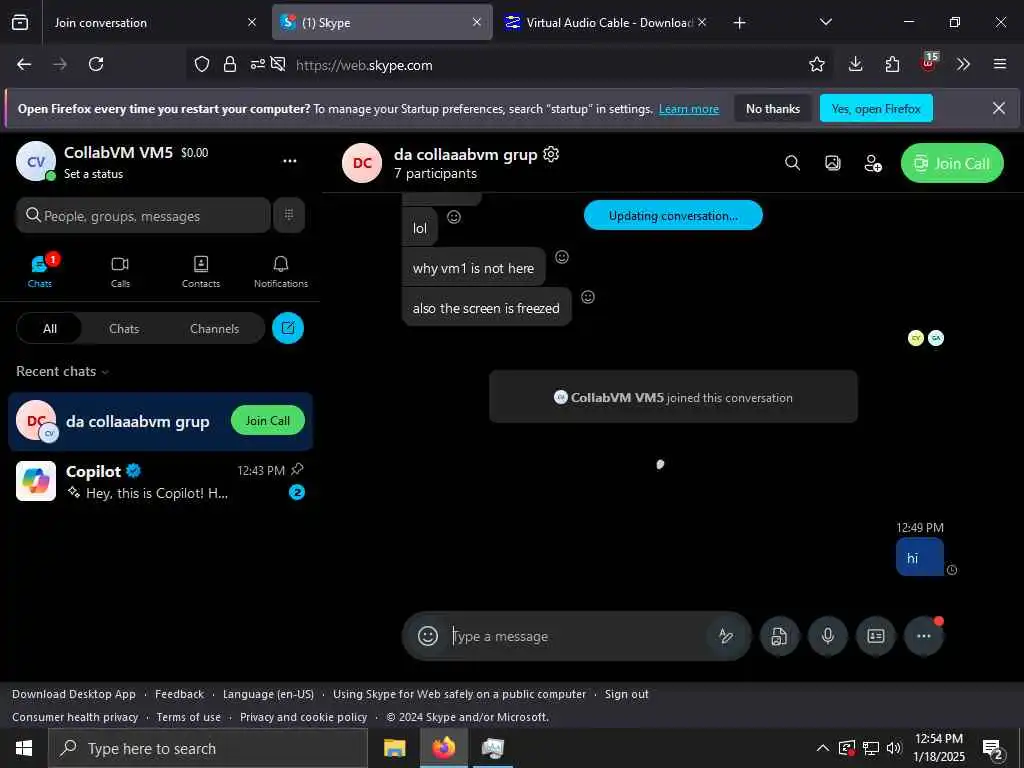Open the Copilot chat

[160, 481]
